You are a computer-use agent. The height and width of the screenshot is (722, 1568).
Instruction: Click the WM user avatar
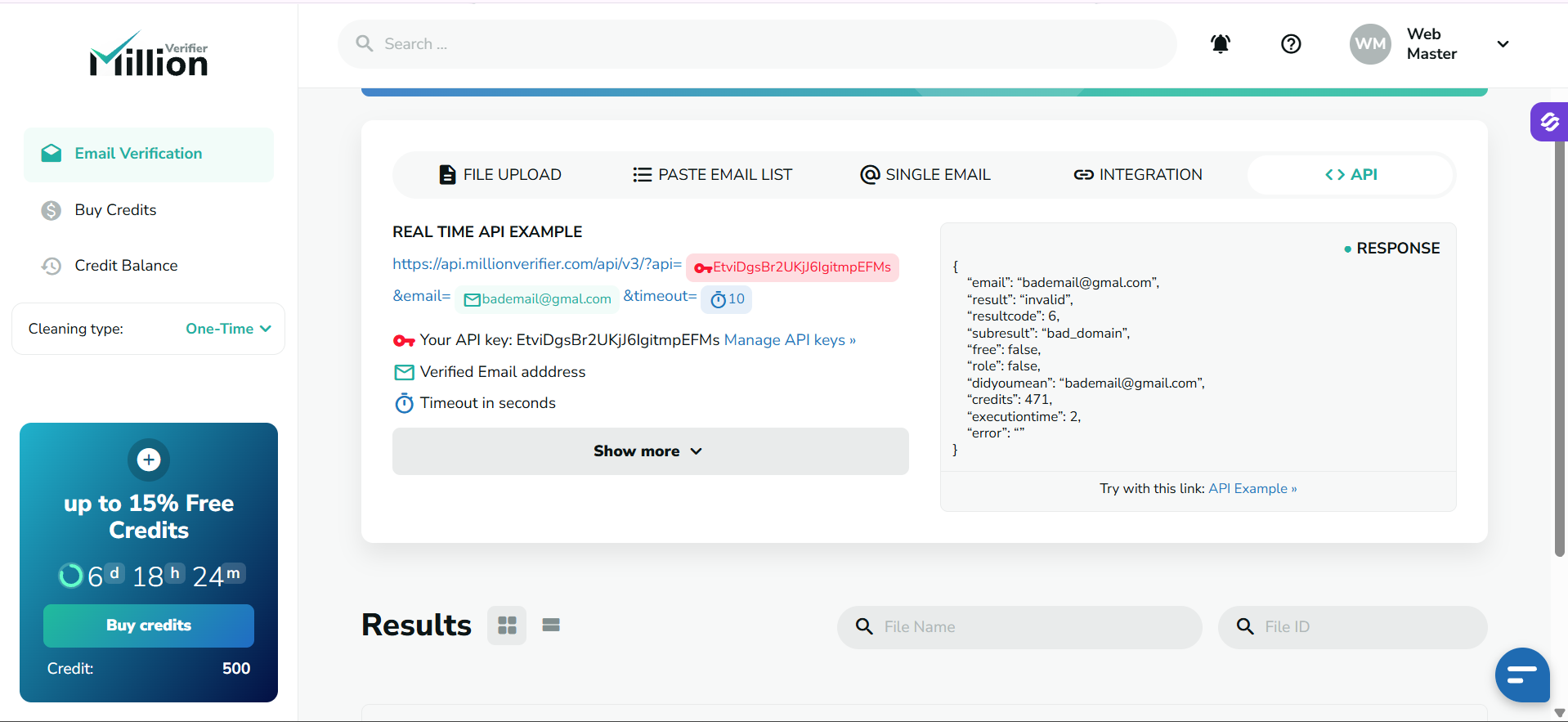coord(1370,44)
